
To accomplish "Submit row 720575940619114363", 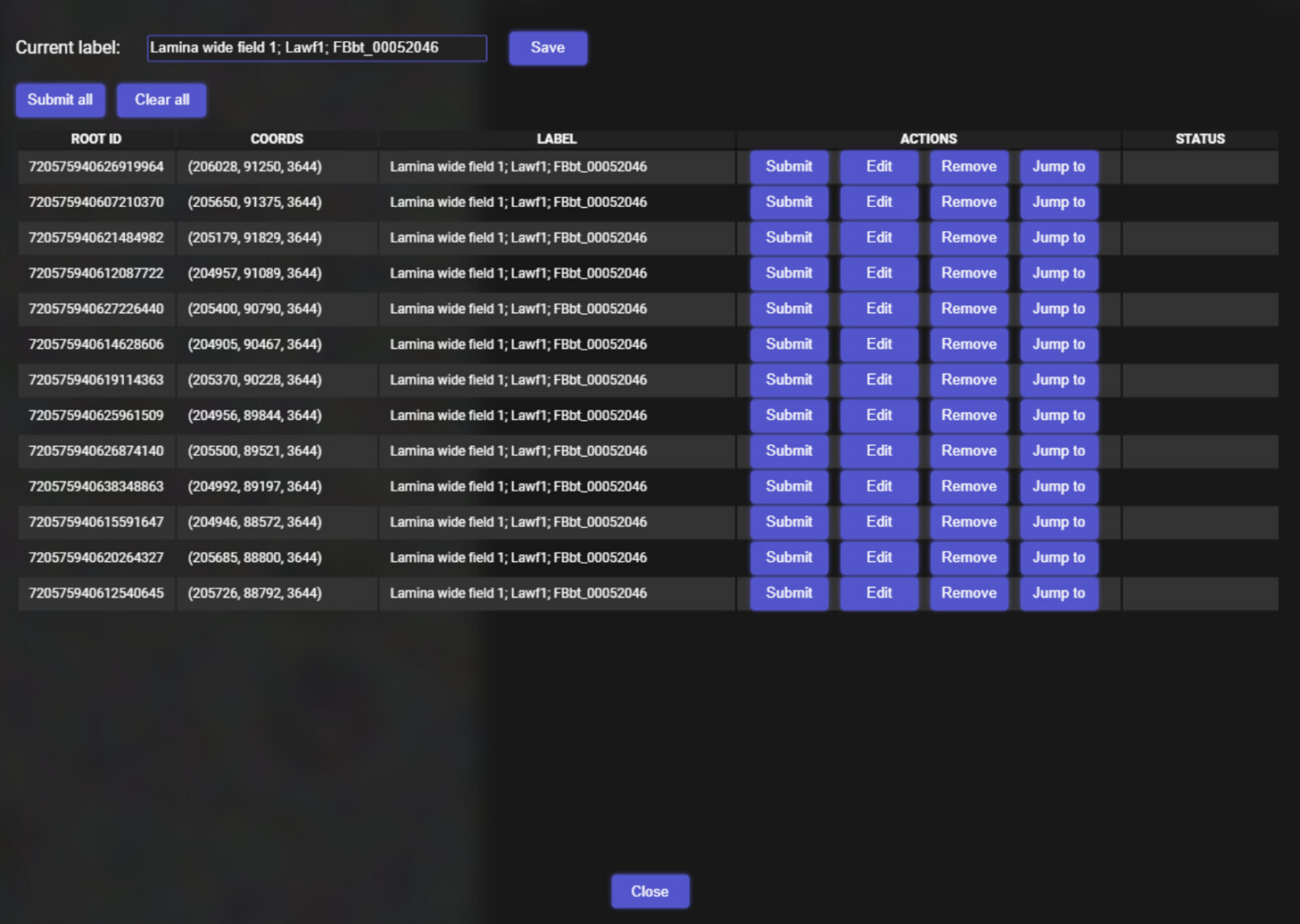I will pos(789,380).
